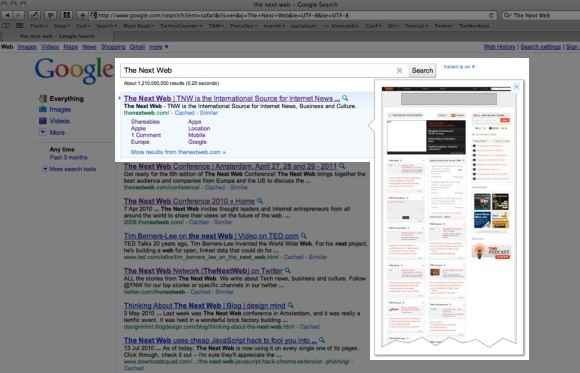Open the Apple sitelink
580x373 pixels.
click(138, 128)
